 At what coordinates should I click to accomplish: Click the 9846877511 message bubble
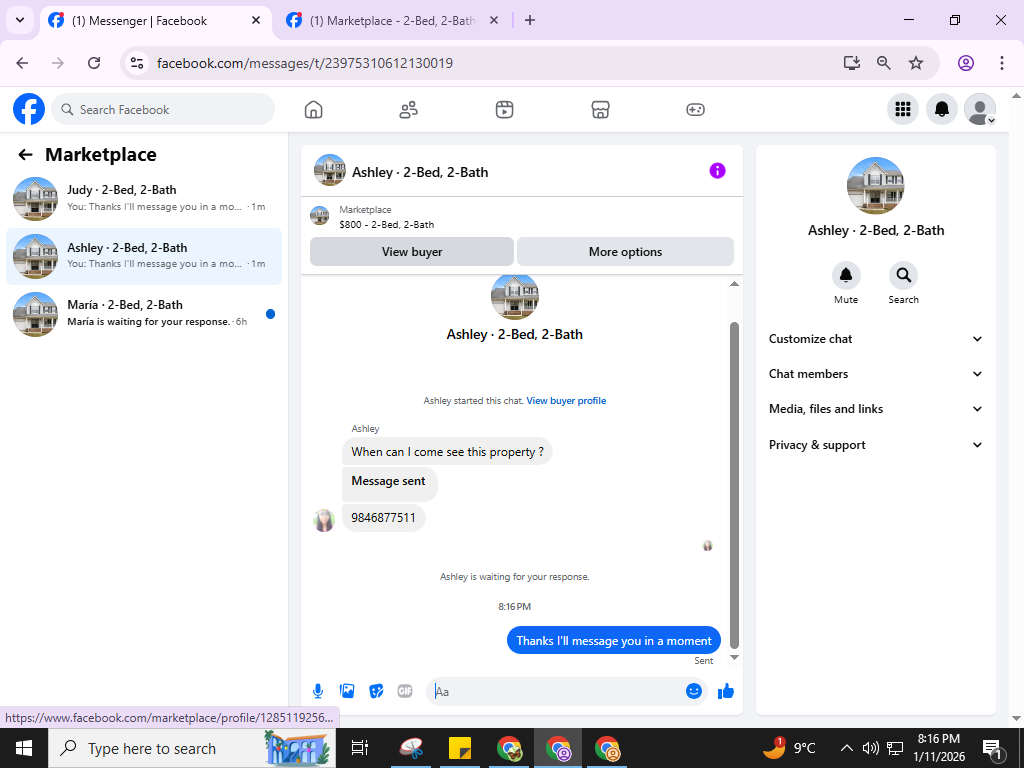(x=383, y=518)
